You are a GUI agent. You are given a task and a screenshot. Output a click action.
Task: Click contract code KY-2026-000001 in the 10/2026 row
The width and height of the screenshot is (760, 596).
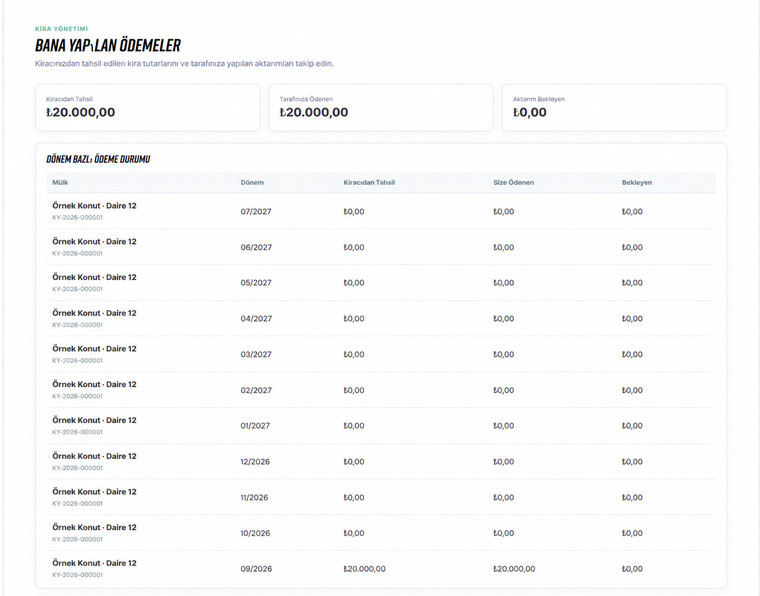pos(78,539)
